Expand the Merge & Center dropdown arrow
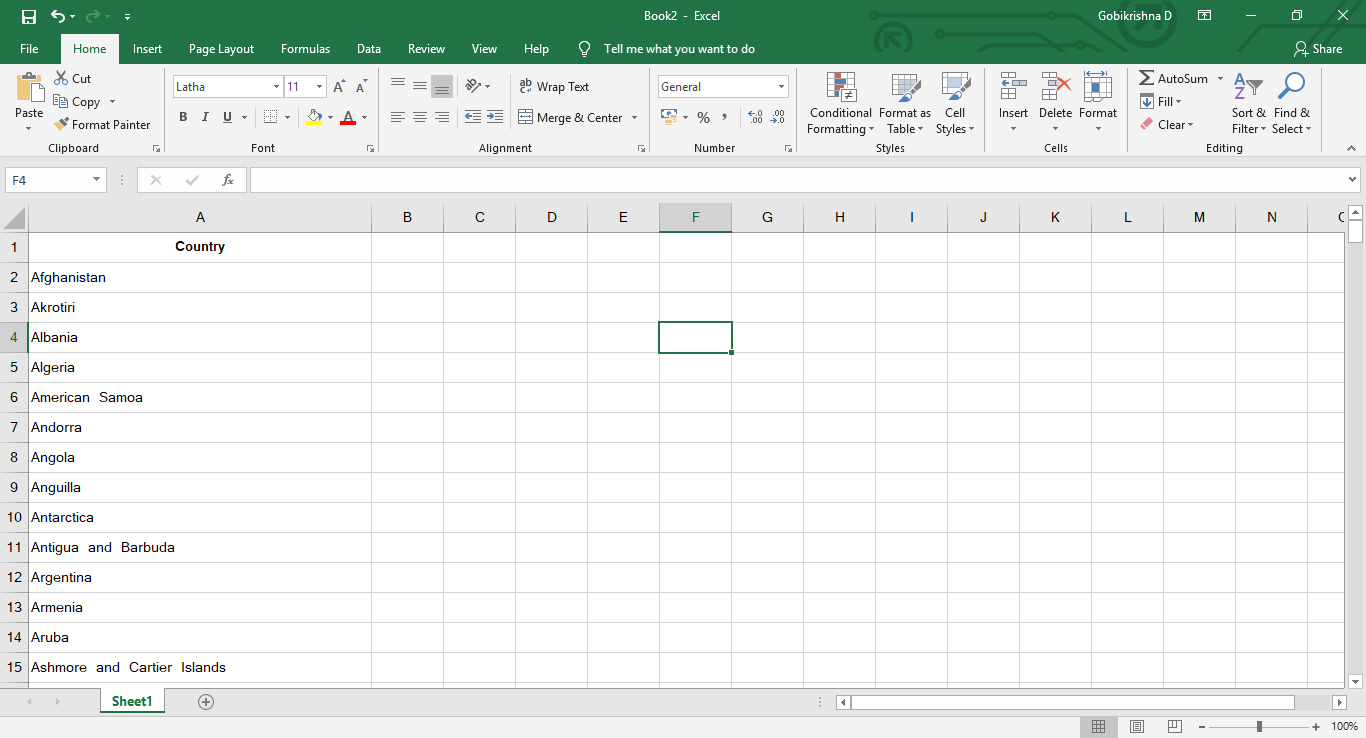 point(634,118)
